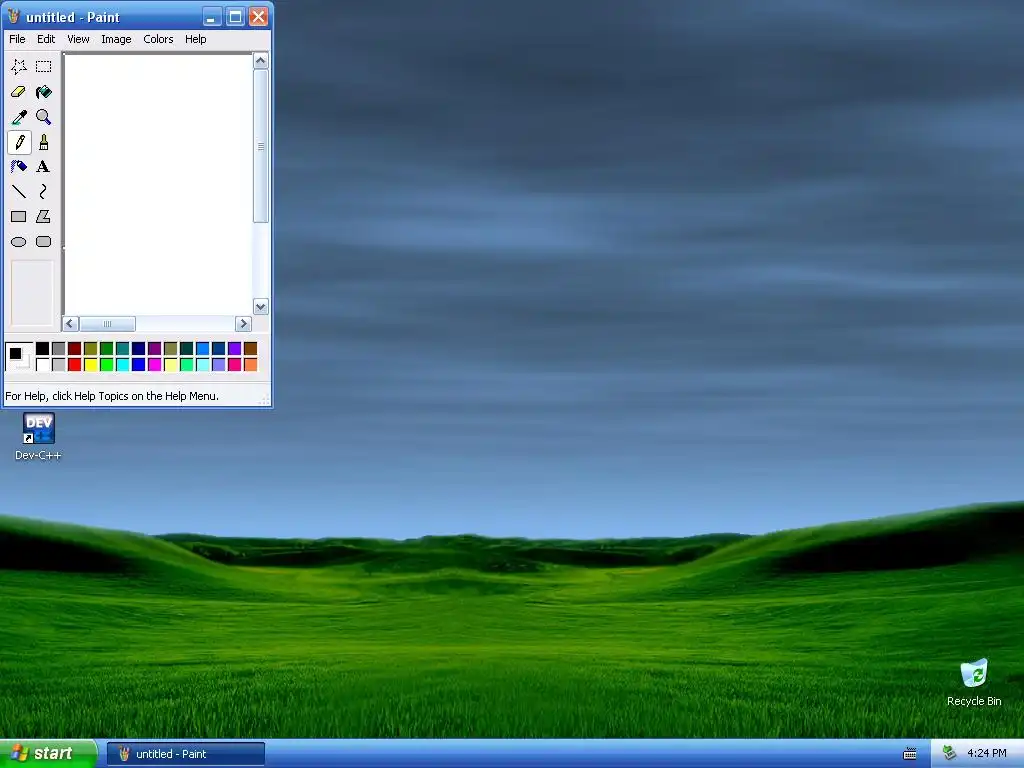
Task: Click the white drawing canvas
Action: point(158,184)
